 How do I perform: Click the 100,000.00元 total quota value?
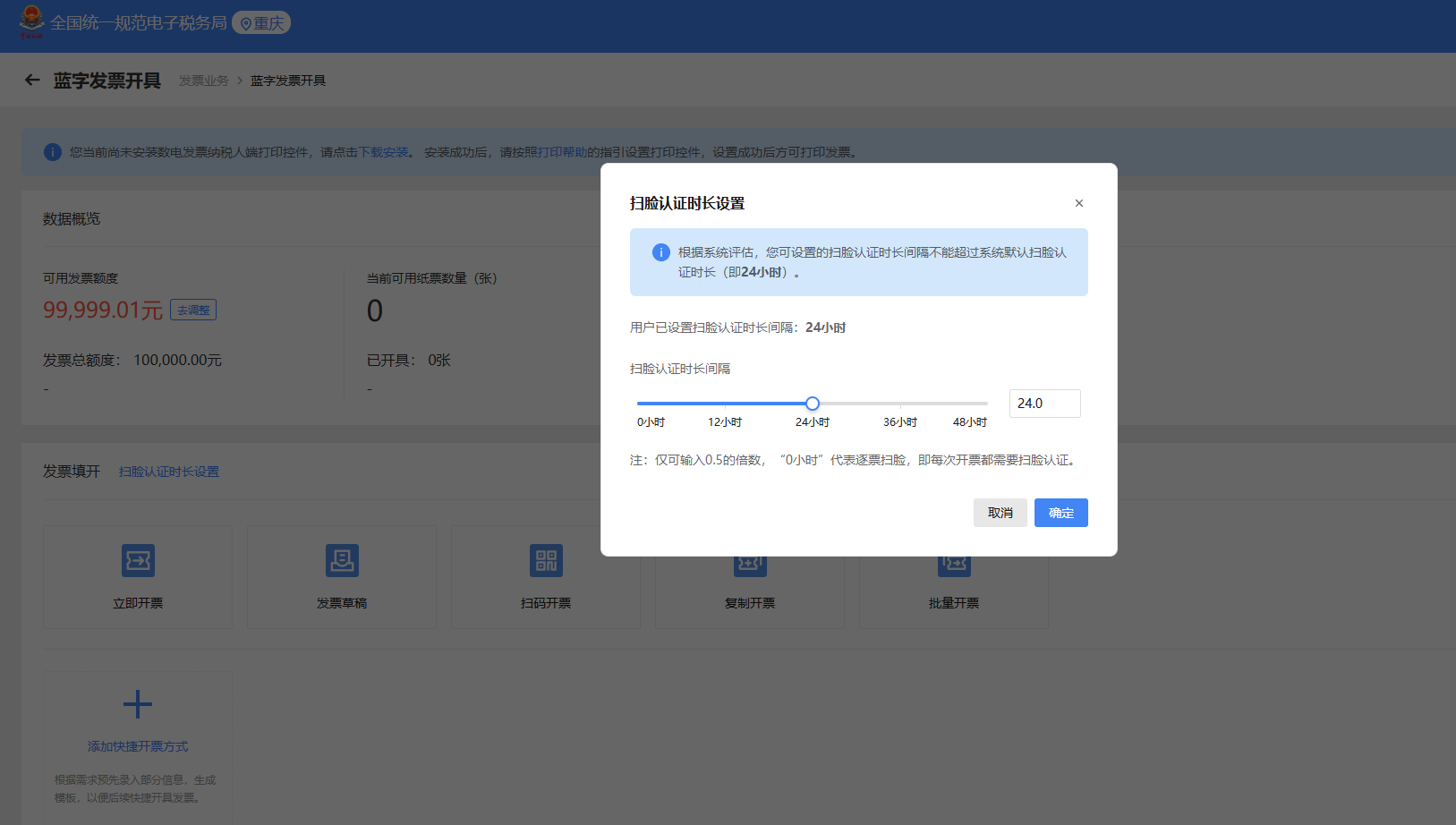(x=178, y=360)
